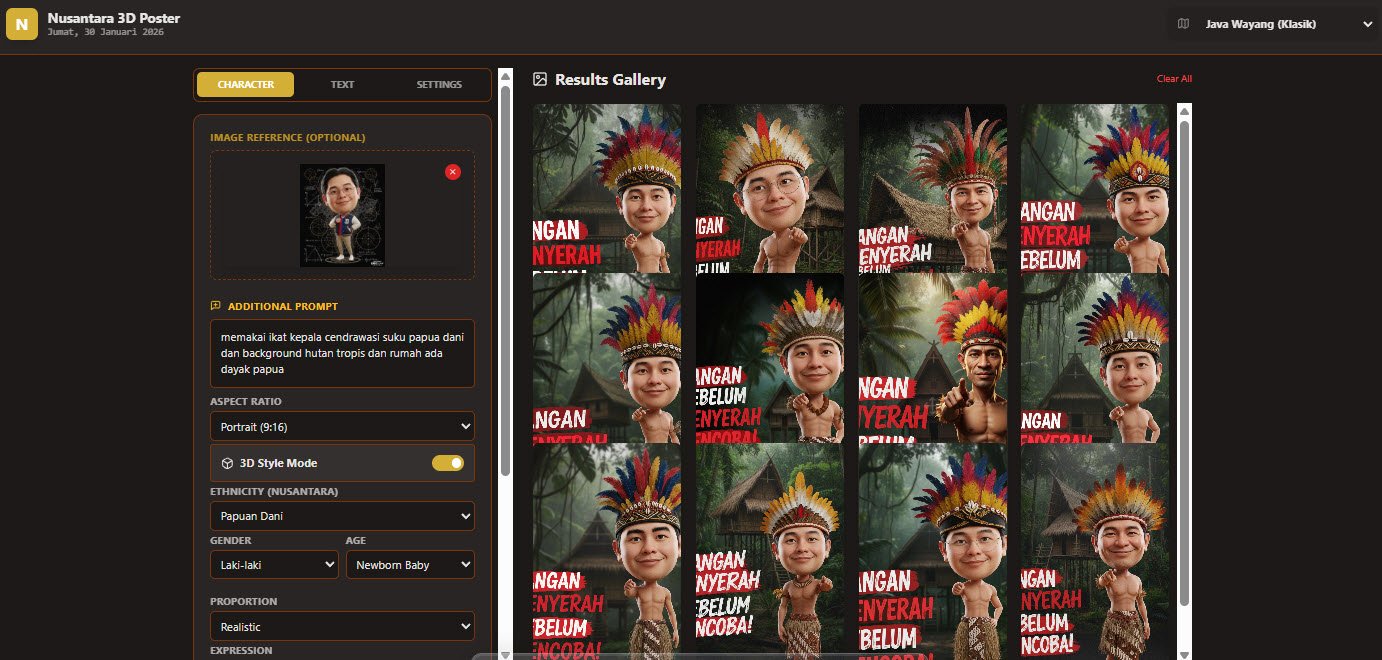Open second-row poster with JANGAN SEBELUM text
The height and width of the screenshot is (660, 1382).
[770, 358]
